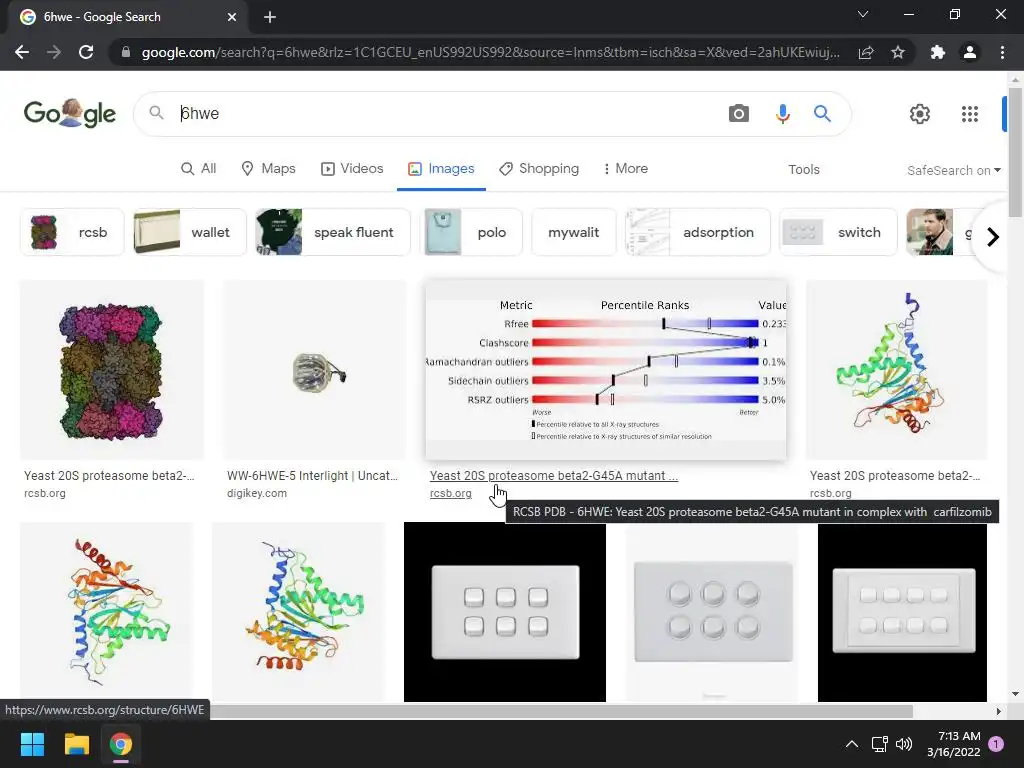Image resolution: width=1024 pixels, height=768 pixels.
Task: Open the six square button switch image
Action: tap(505, 612)
